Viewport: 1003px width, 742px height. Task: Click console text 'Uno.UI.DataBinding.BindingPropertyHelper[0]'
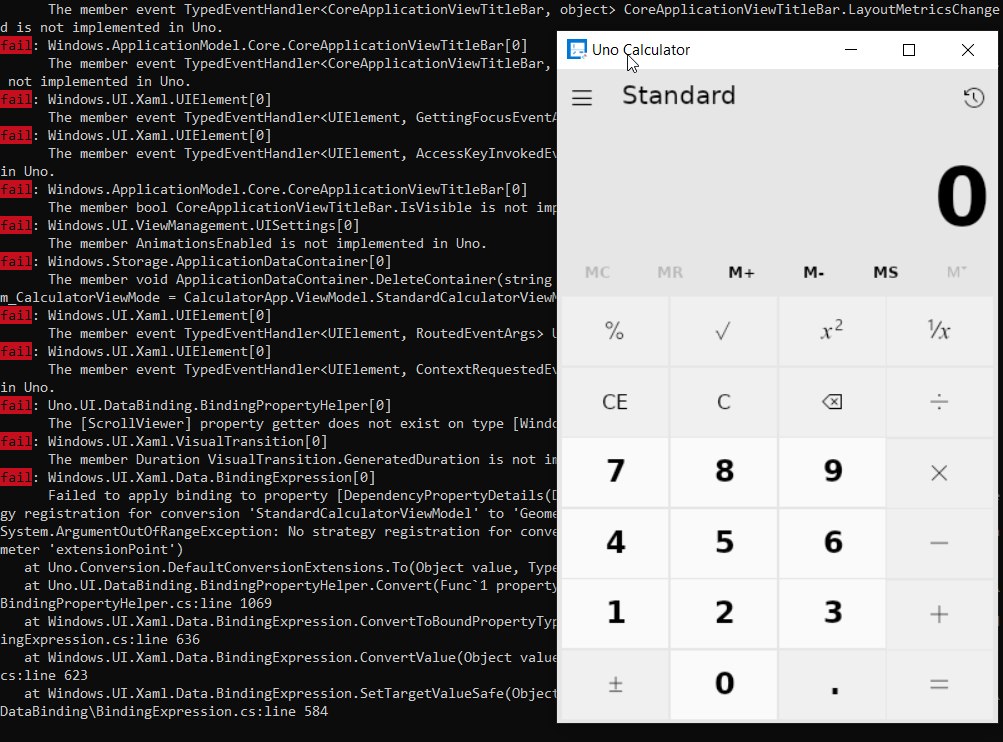(219, 405)
